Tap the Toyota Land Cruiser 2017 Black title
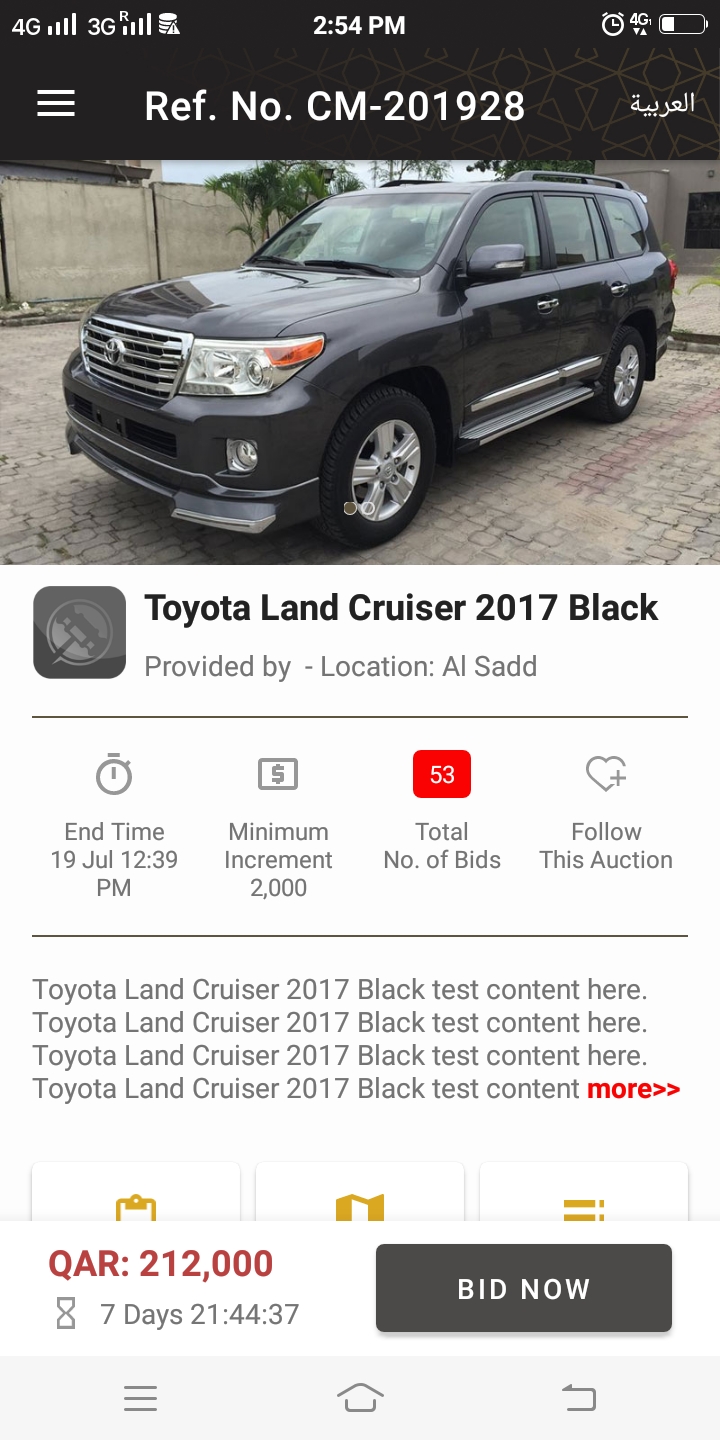This screenshot has height=1440, width=720. click(x=401, y=608)
